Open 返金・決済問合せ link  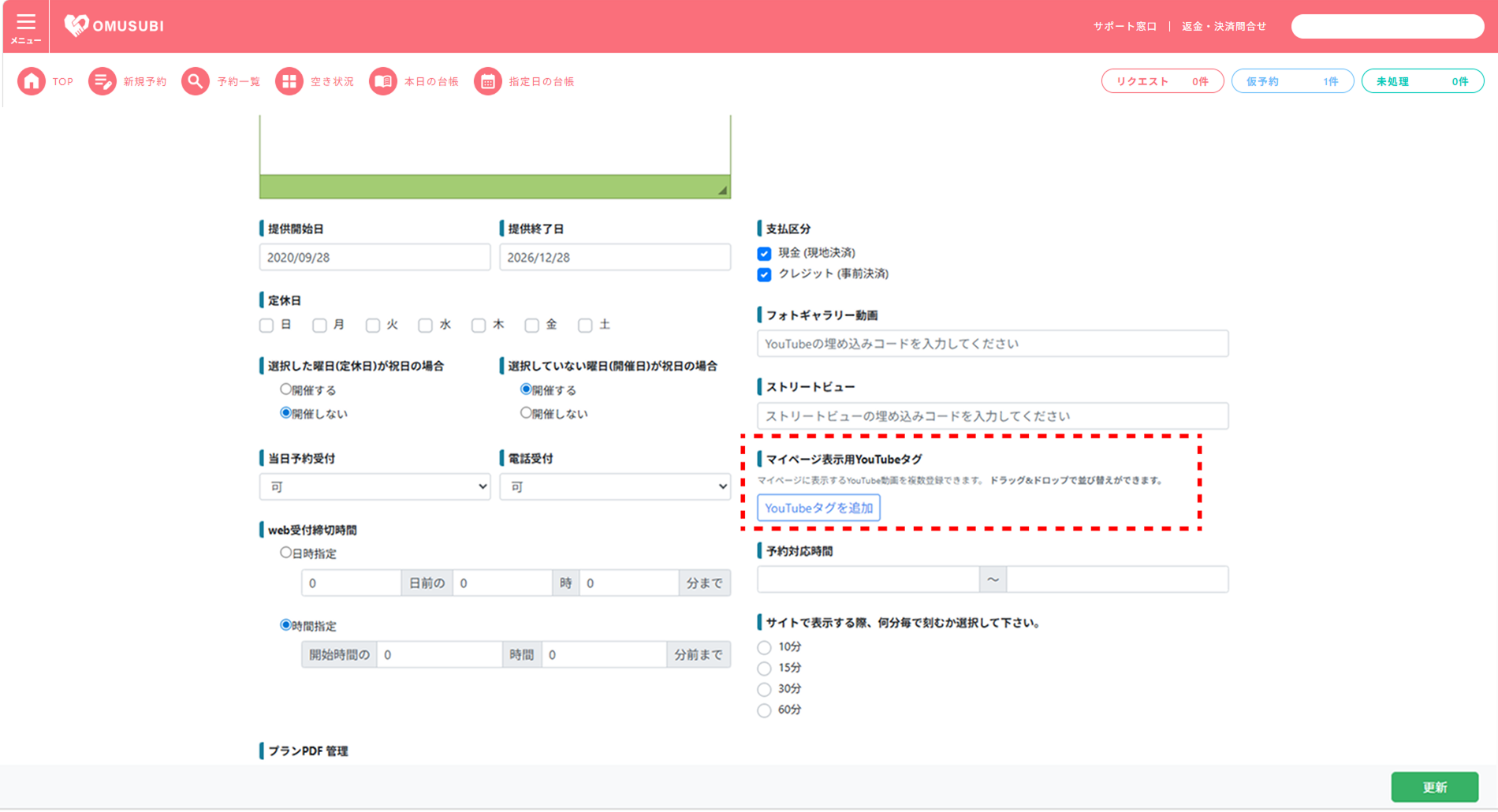(1224, 26)
